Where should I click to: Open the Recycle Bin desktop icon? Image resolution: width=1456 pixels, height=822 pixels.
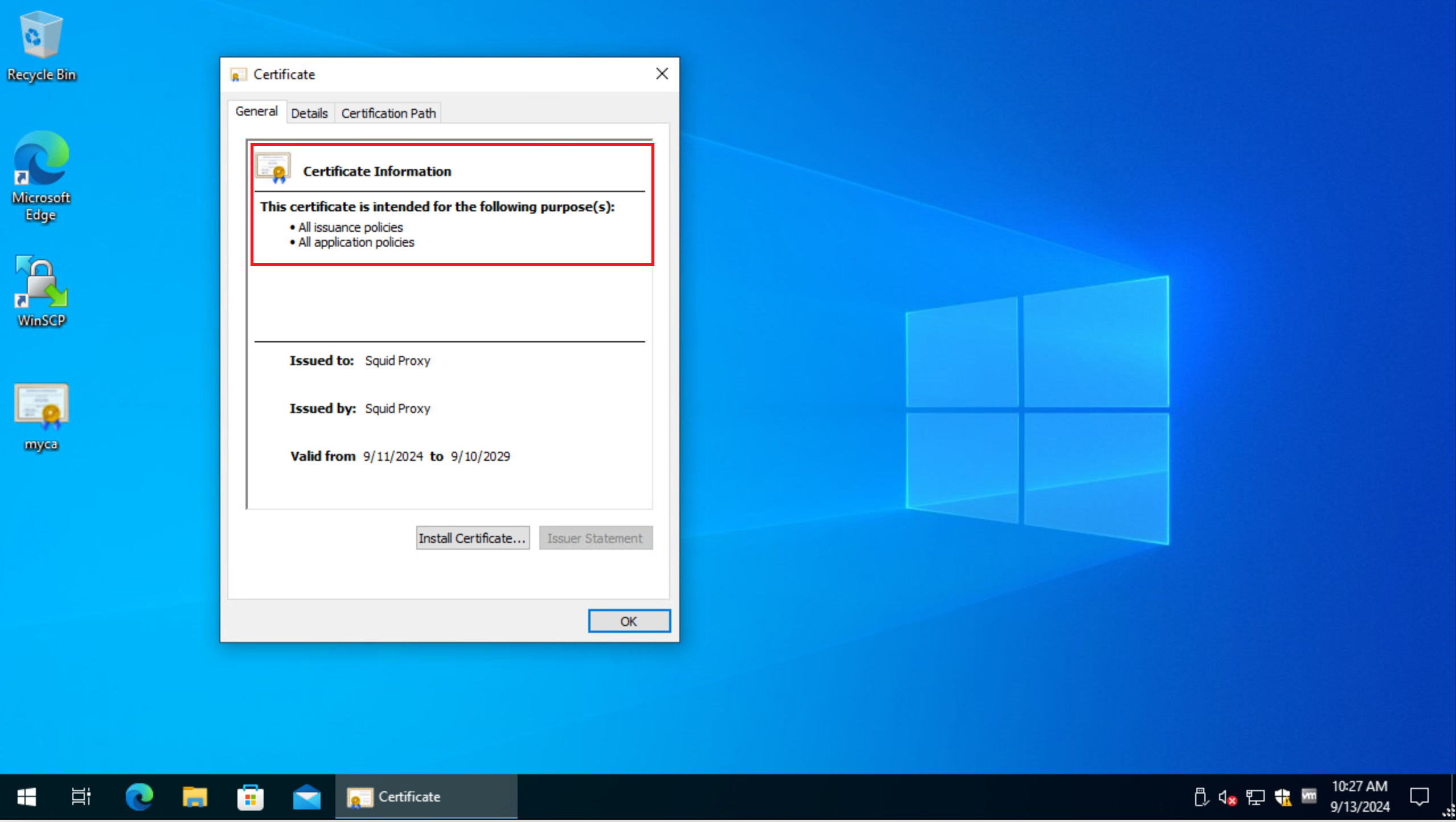point(41,47)
